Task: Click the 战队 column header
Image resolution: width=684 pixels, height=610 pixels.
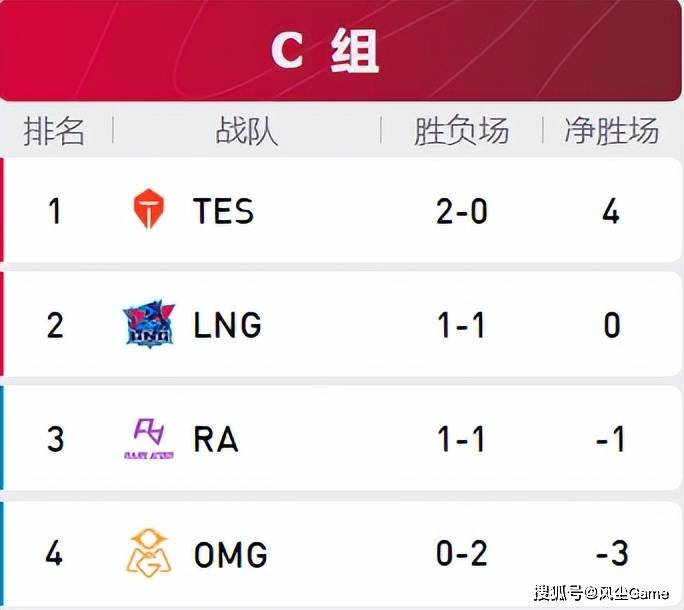Action: (247, 130)
